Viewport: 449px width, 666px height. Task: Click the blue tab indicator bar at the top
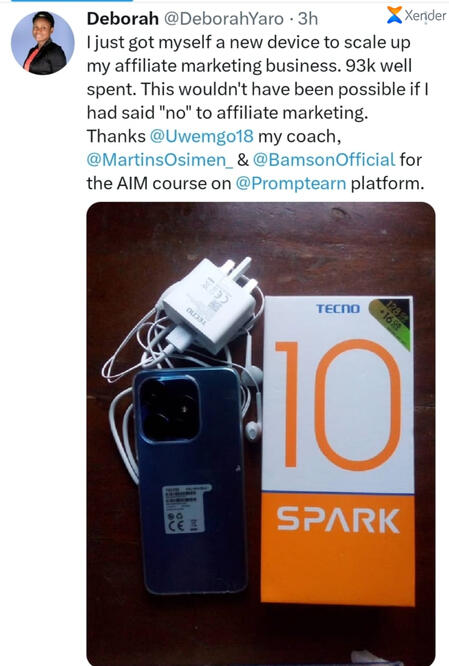point(71,1)
